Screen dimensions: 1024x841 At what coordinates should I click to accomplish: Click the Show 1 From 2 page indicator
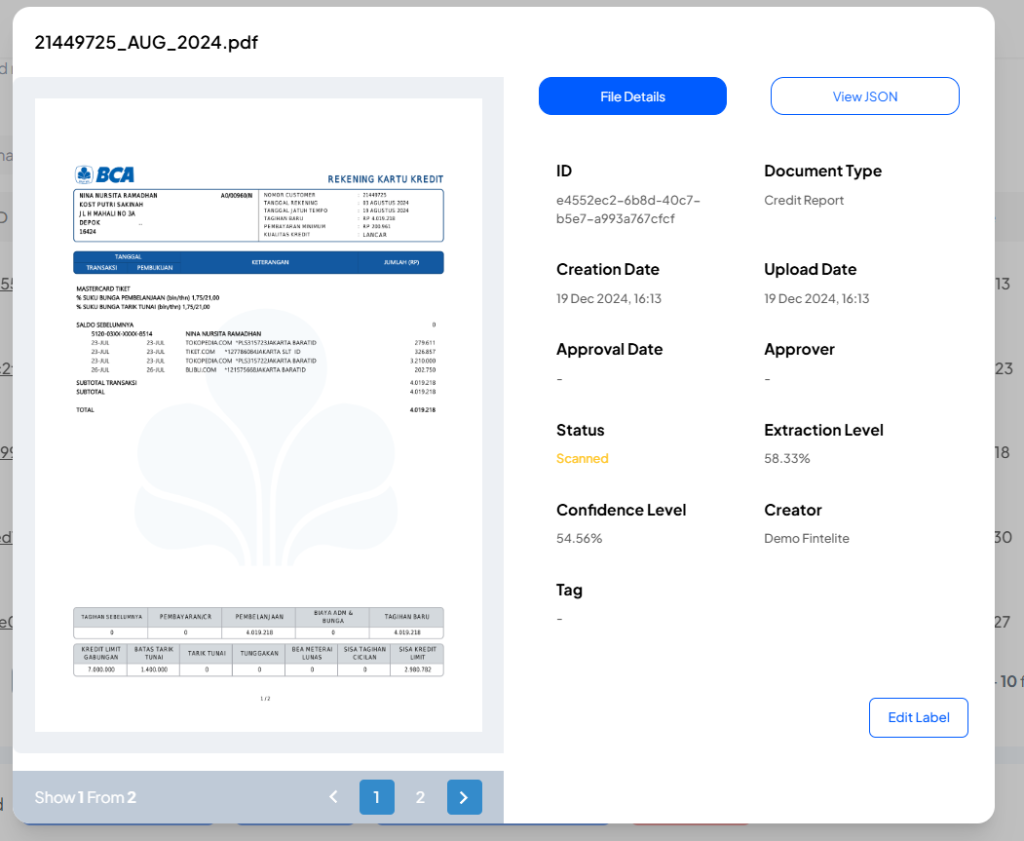pyautogui.click(x=85, y=797)
